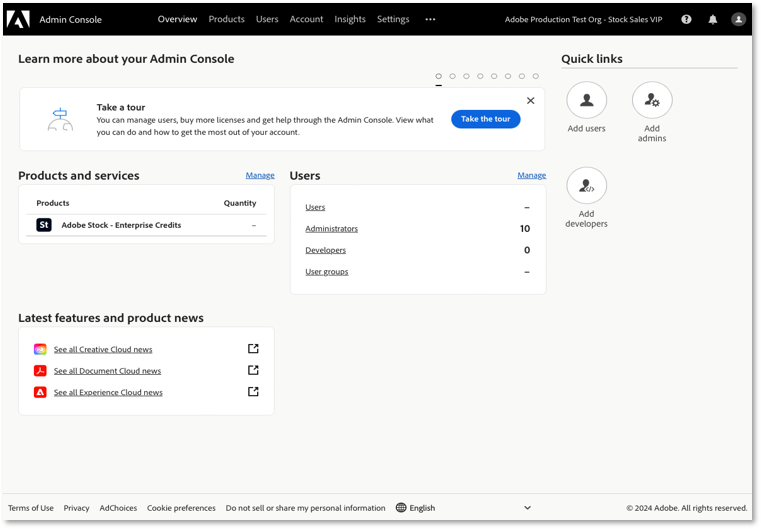Screen dimensions: 761x529
Task: Select the eighth carousel dot
Action: click(x=536, y=76)
